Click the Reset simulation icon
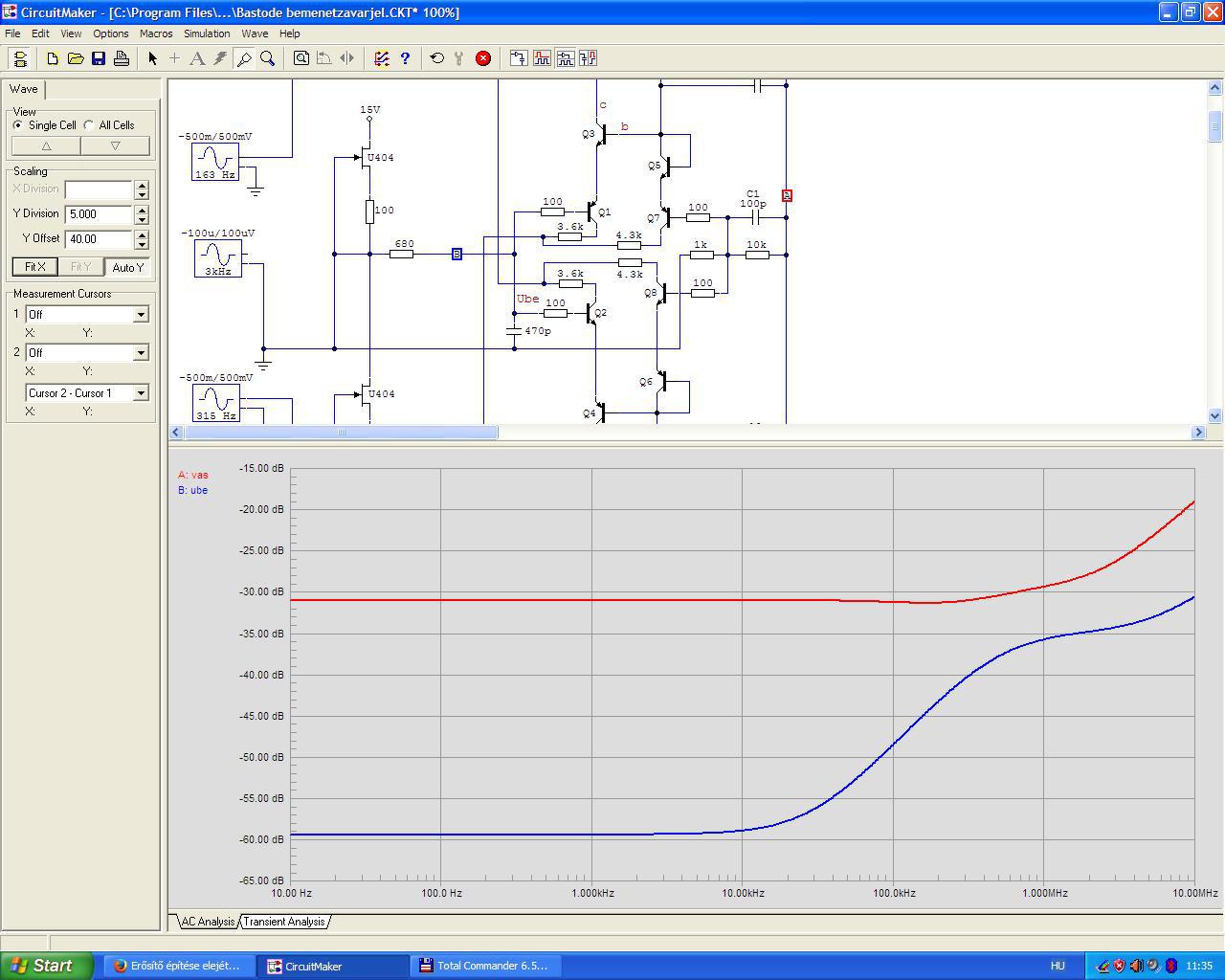Viewport: 1225px width, 980px height. click(437, 58)
